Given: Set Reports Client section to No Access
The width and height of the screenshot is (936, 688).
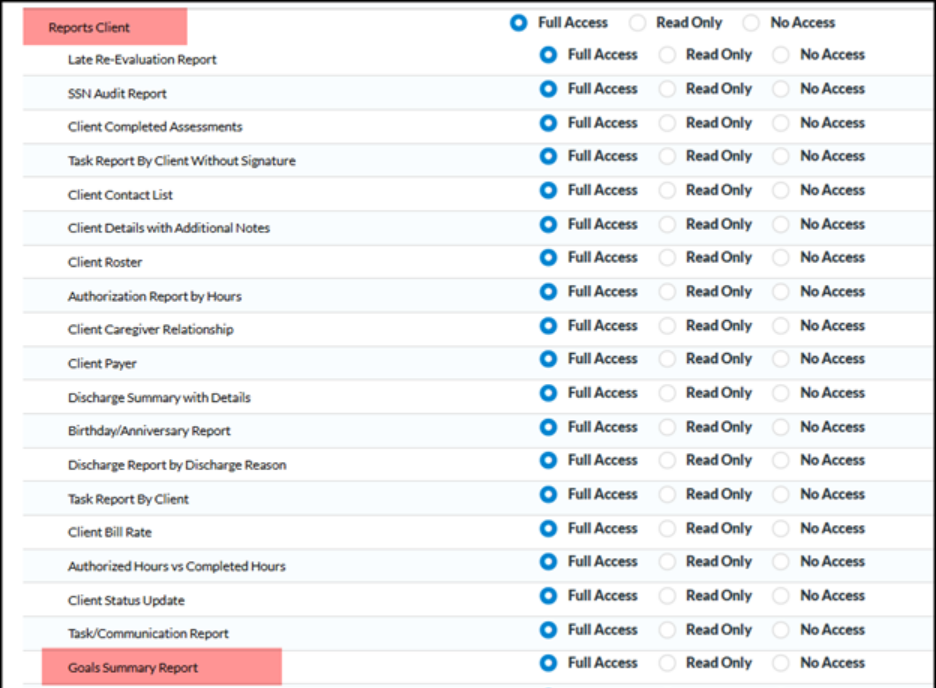Looking at the screenshot, I should click(751, 22).
